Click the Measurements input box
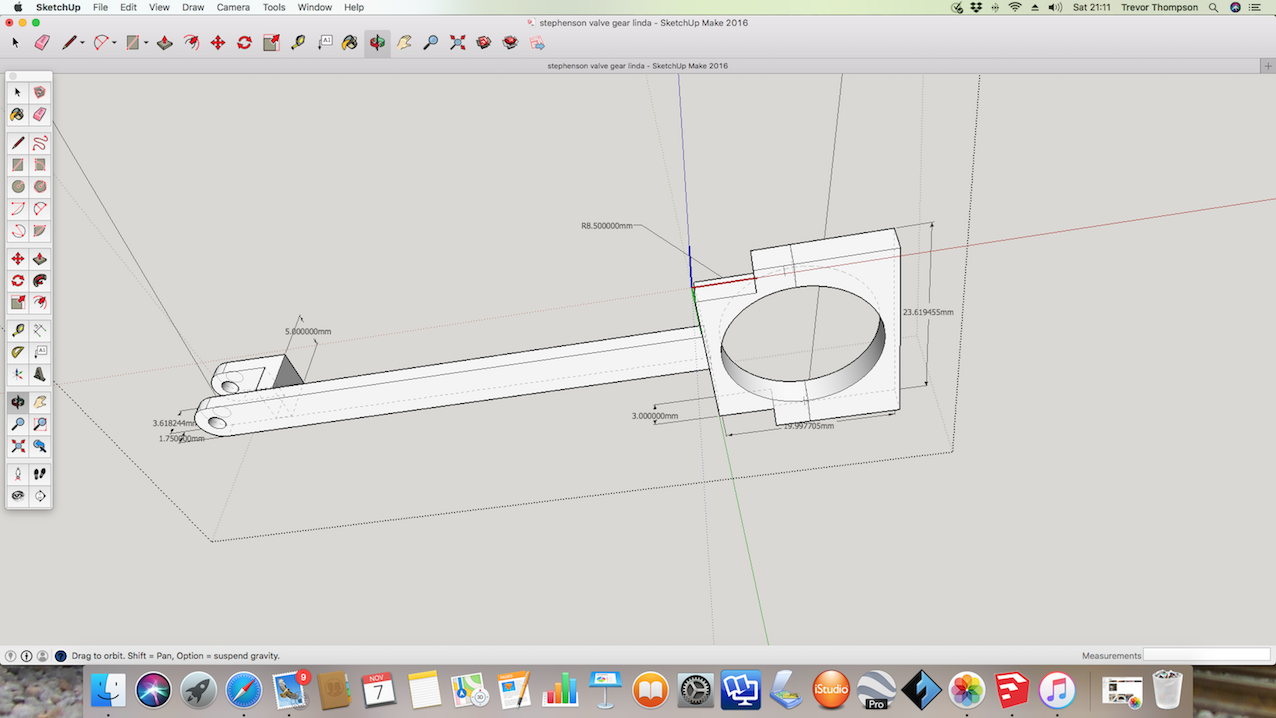The height and width of the screenshot is (718, 1276). (1205, 656)
